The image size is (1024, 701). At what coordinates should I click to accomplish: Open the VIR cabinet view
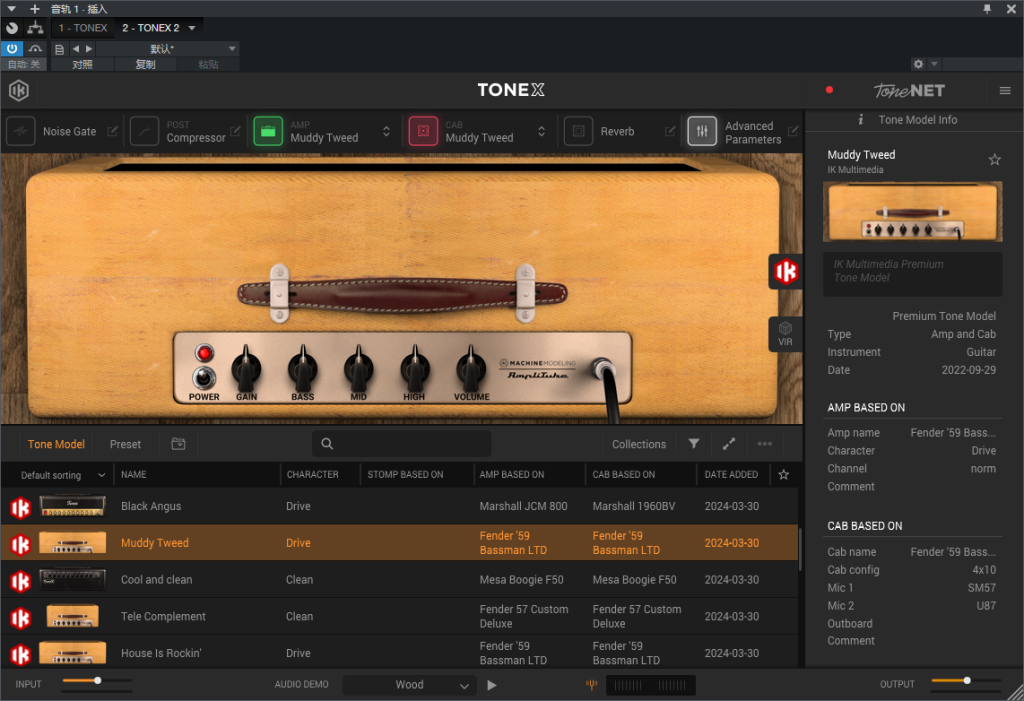point(786,334)
